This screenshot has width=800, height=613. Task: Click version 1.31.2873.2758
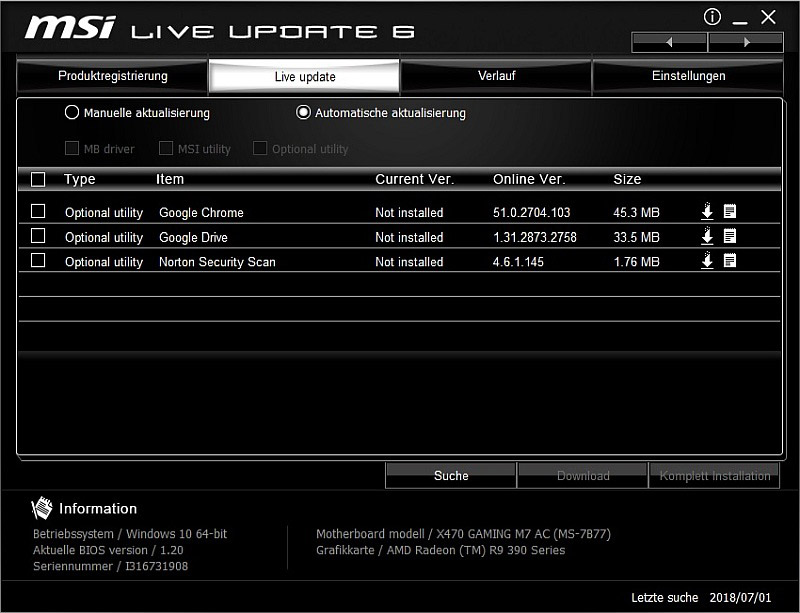(x=535, y=237)
